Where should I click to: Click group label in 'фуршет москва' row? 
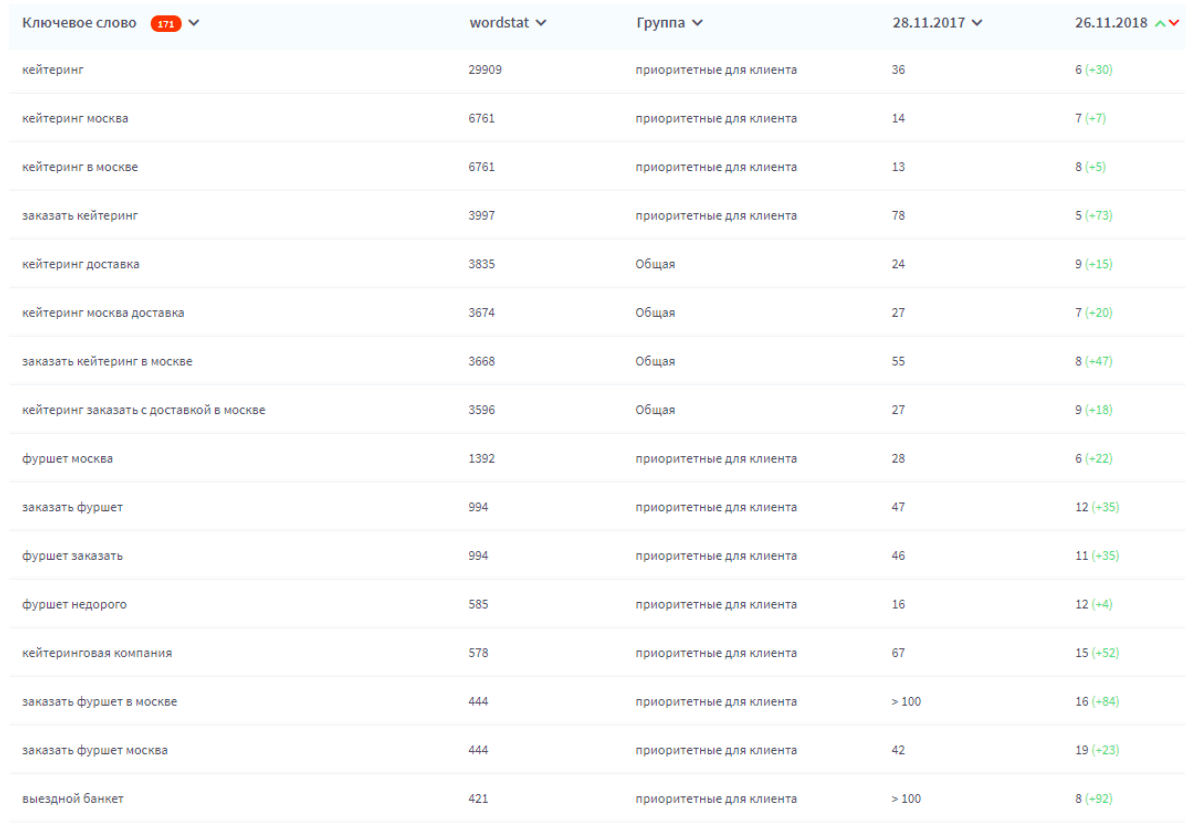point(716,459)
